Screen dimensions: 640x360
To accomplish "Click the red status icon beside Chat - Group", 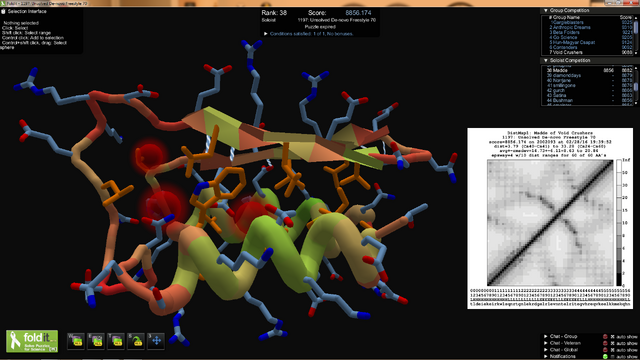I will [605, 337].
